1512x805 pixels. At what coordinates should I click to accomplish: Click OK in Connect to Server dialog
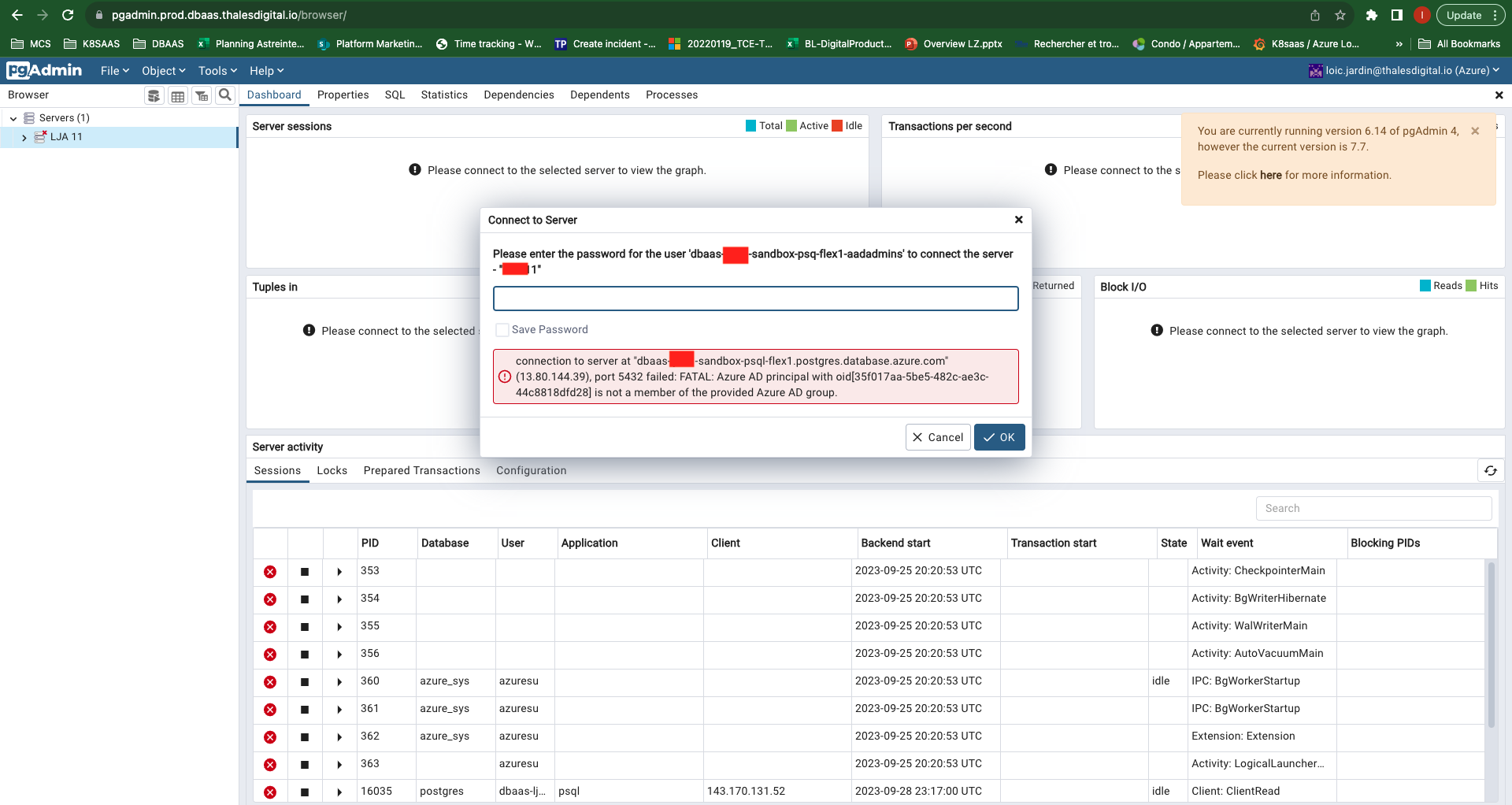point(999,437)
